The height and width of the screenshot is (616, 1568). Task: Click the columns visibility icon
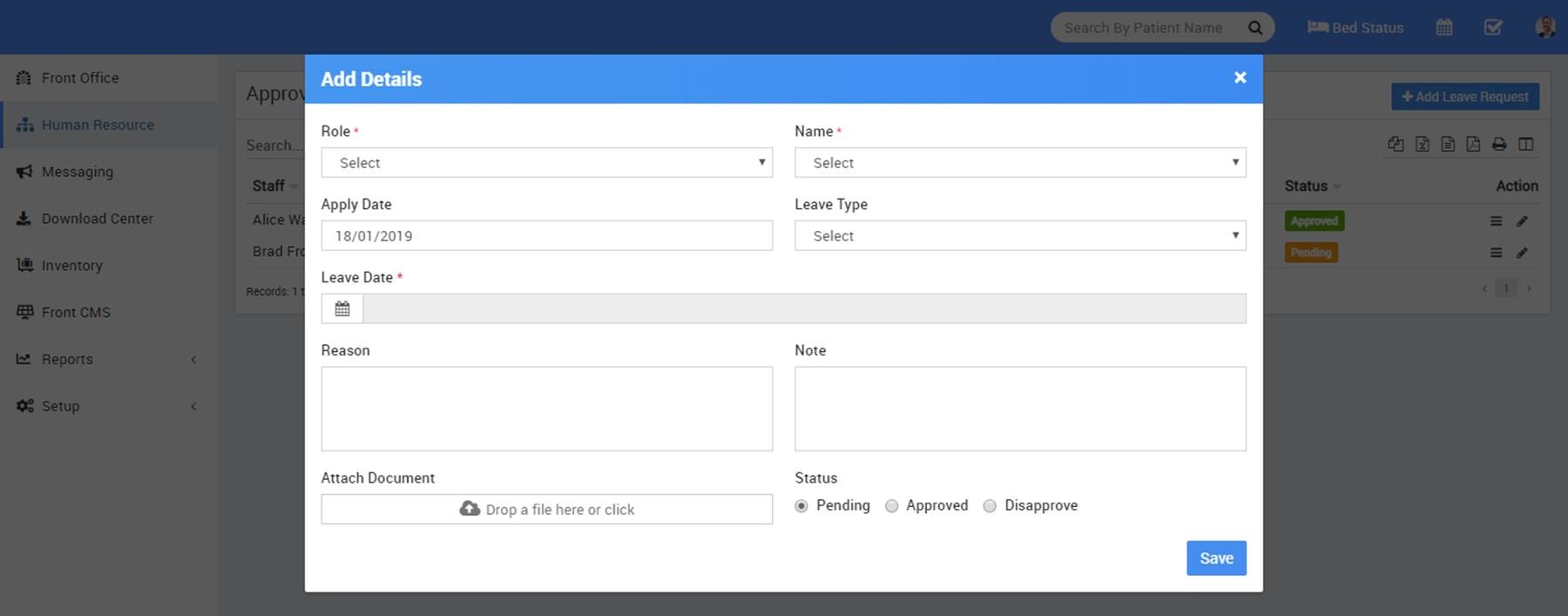pos(1525,145)
